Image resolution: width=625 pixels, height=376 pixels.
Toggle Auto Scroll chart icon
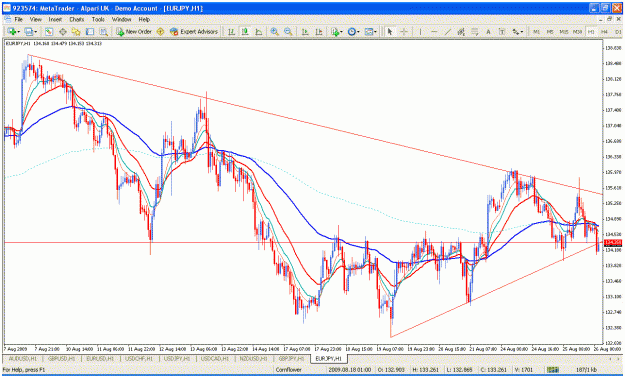[x=305, y=31]
